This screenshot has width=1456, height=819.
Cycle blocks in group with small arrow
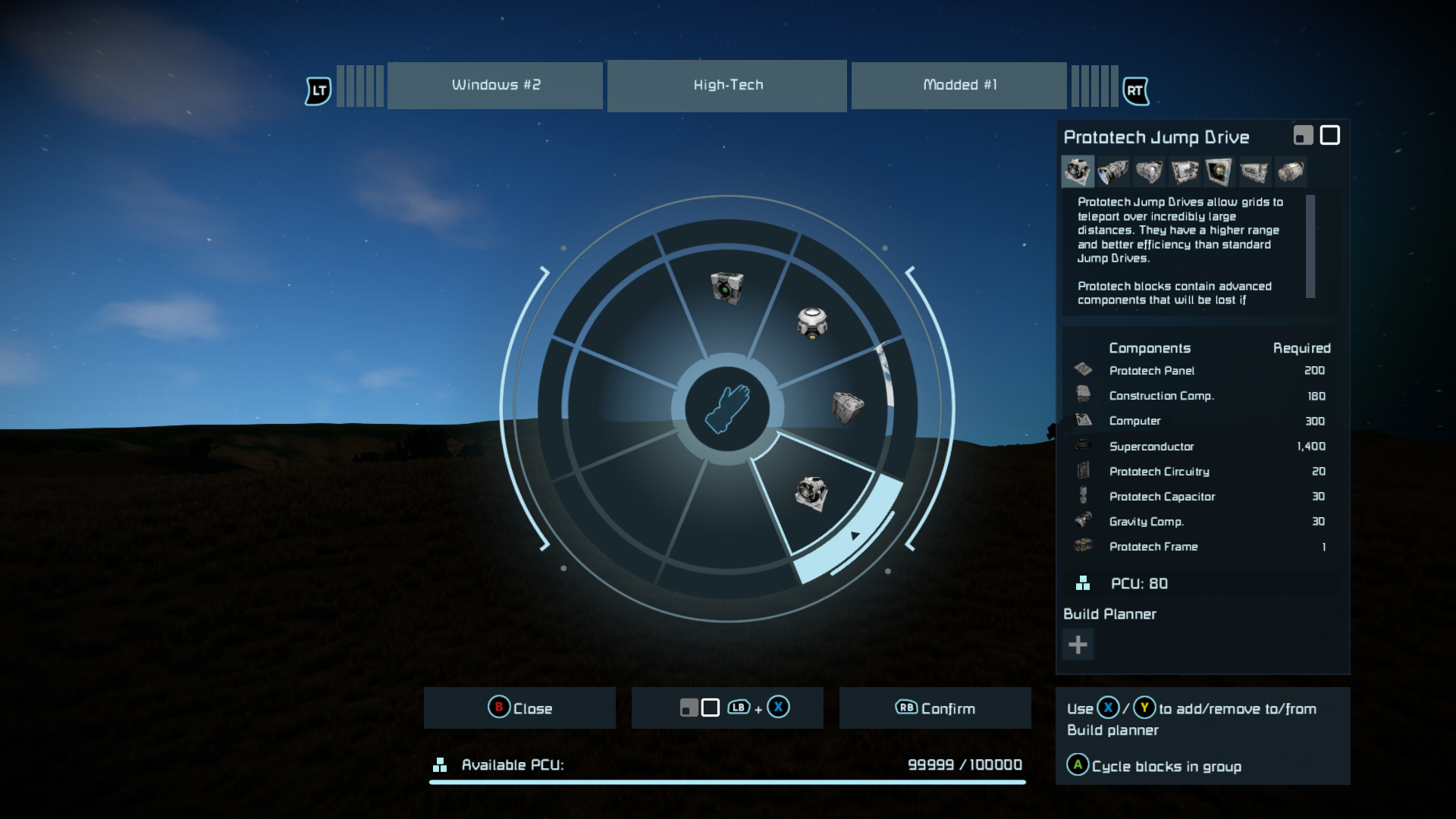click(855, 536)
